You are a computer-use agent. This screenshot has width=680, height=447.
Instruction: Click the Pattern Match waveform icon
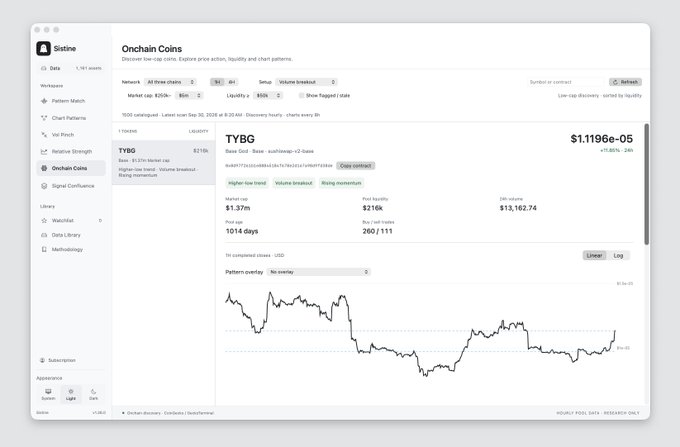pos(44,101)
